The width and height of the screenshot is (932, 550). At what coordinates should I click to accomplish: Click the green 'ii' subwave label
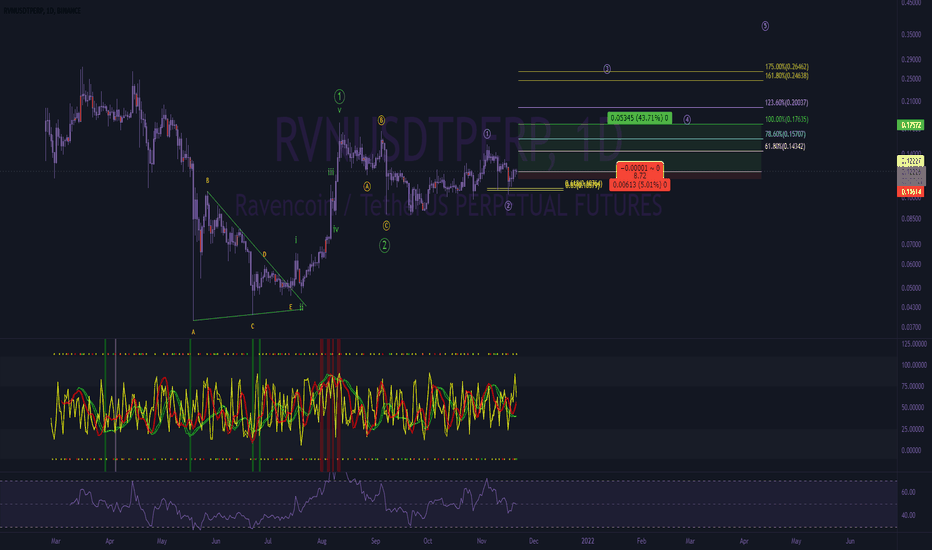[301, 307]
